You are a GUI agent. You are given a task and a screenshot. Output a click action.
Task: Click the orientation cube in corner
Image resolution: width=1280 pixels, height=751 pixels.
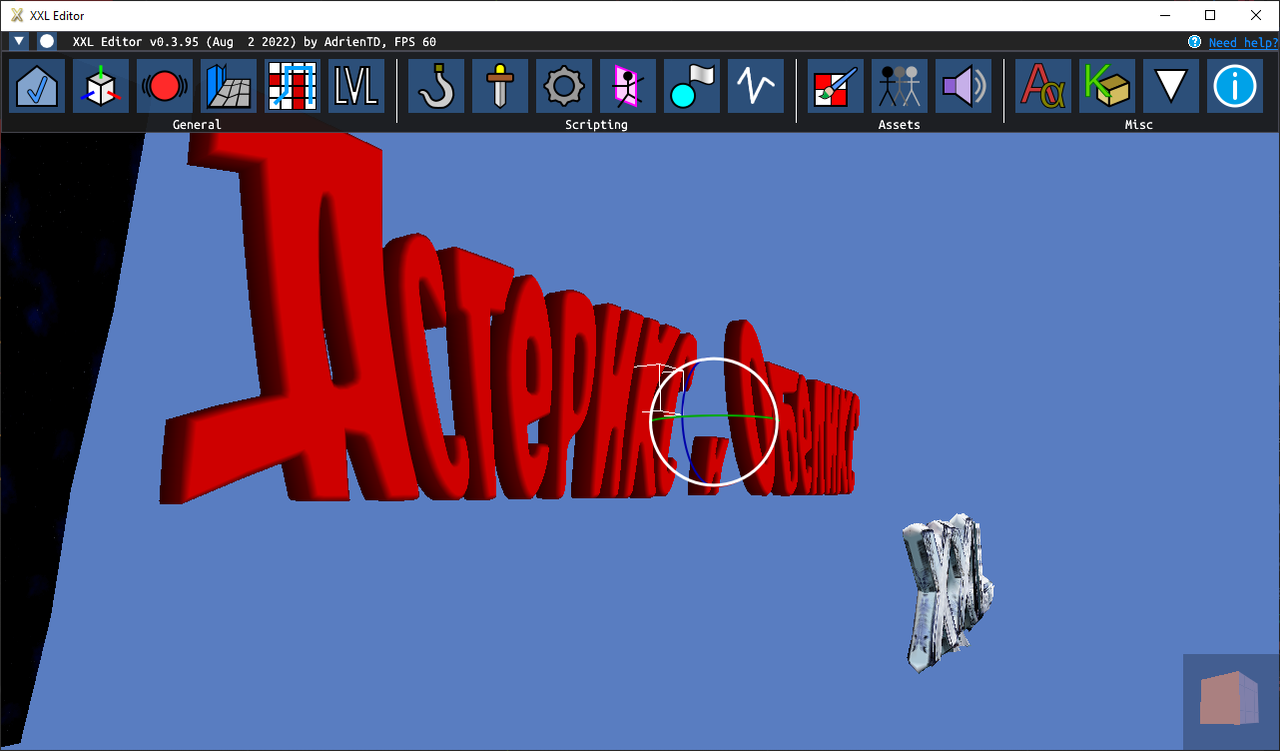1229,698
